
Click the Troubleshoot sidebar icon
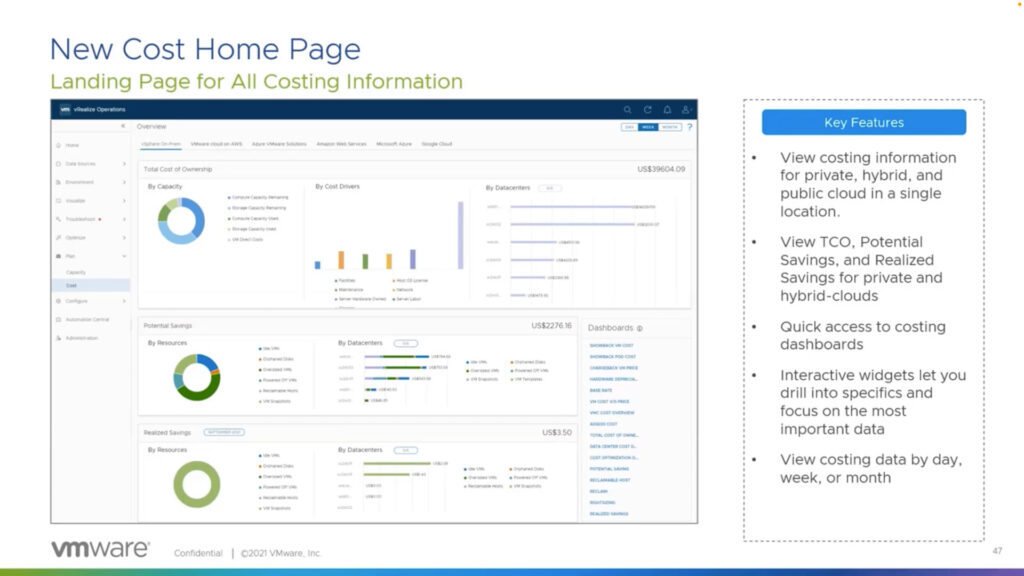pyautogui.click(x=59, y=219)
